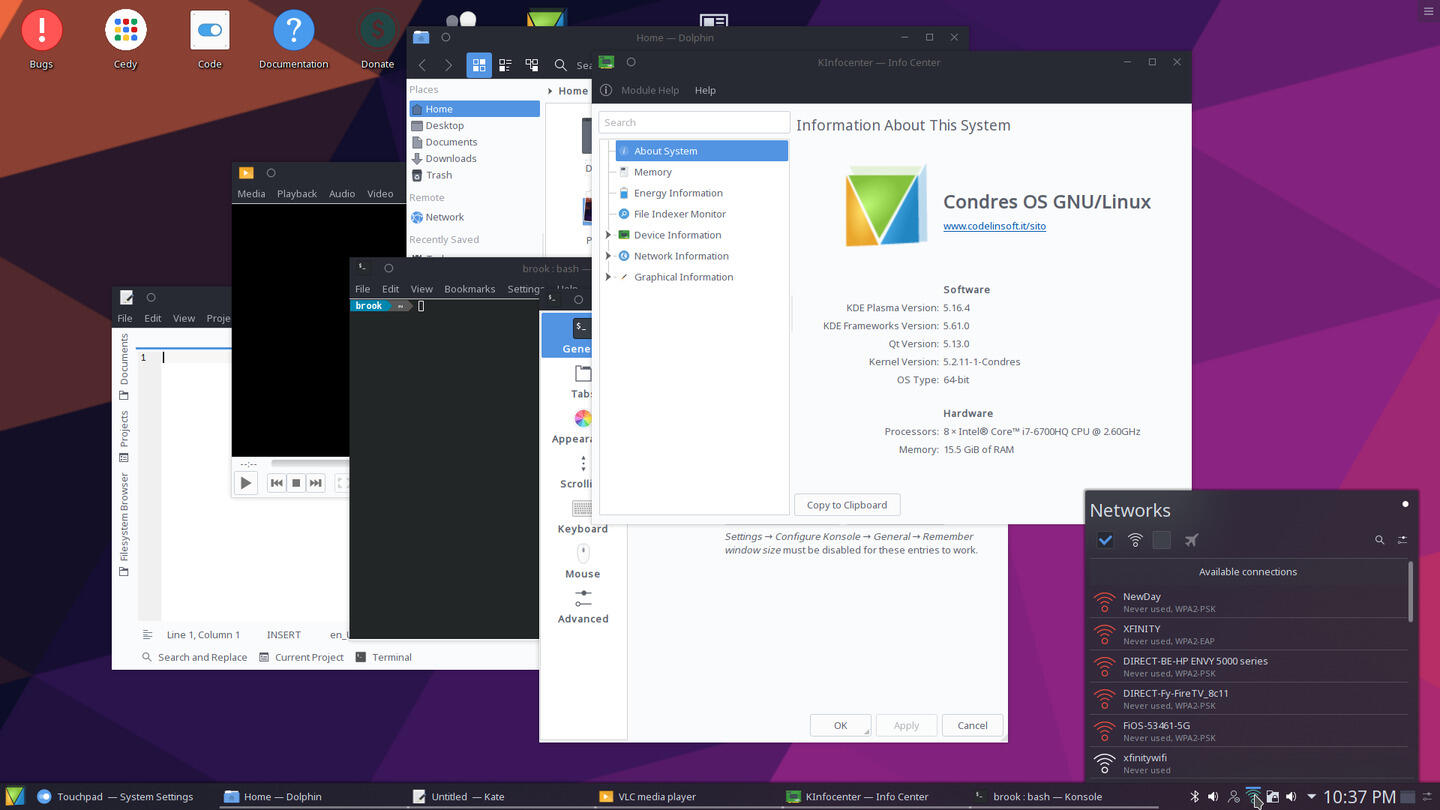Click breadcrumb arrow before Home in Dolphin
The width and height of the screenshot is (1440, 810).
[550, 91]
